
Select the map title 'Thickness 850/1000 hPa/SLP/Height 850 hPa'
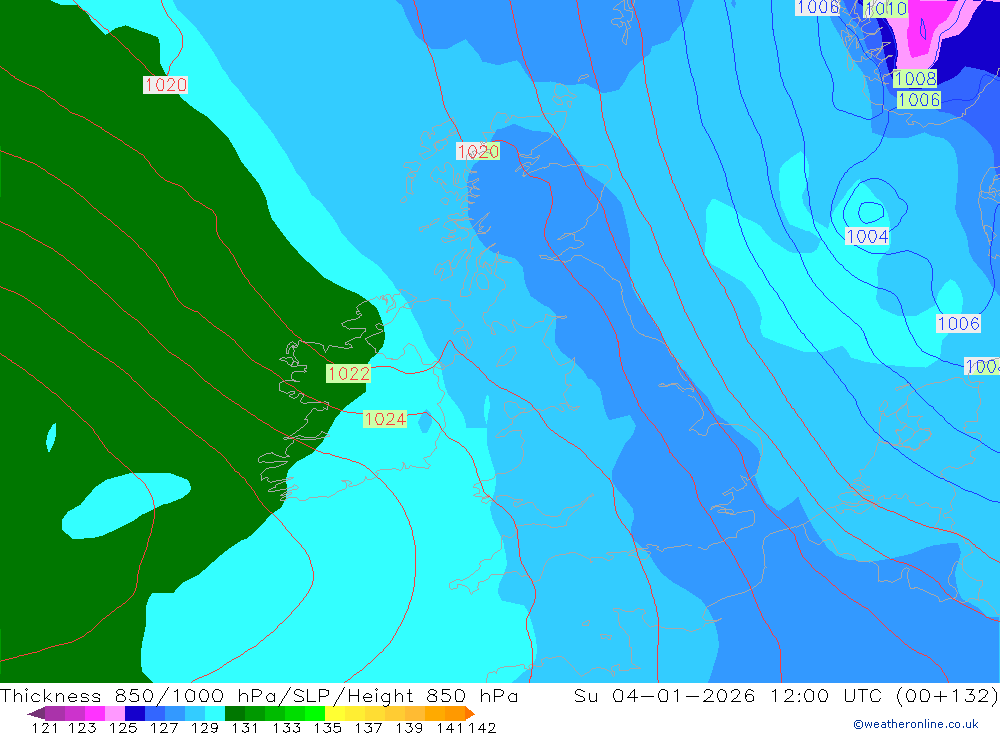(x=259, y=695)
